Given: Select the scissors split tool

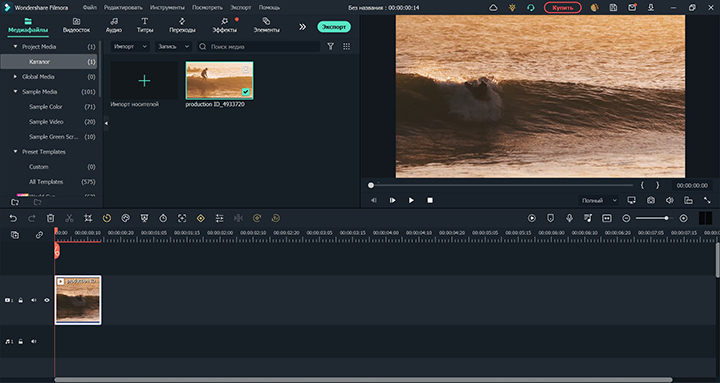Looking at the screenshot, I should pyautogui.click(x=69, y=219).
